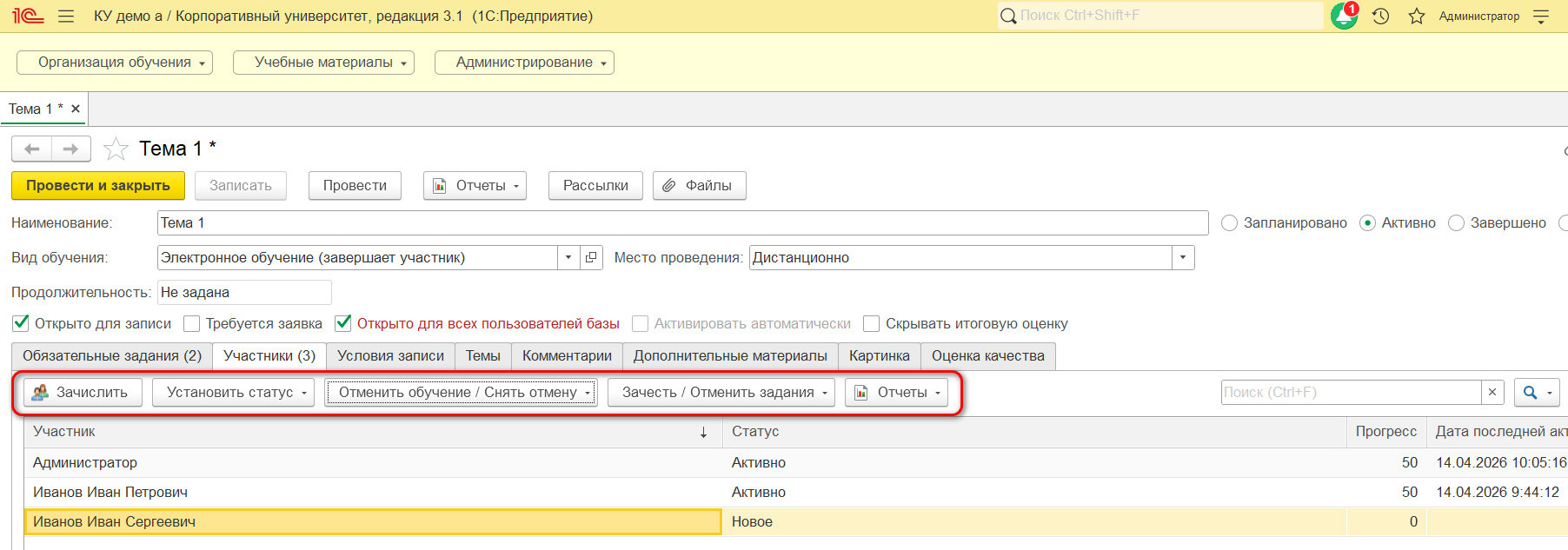Open Установить статус dropdown
Image resolution: width=1568 pixels, height=550 pixels.
233,392
